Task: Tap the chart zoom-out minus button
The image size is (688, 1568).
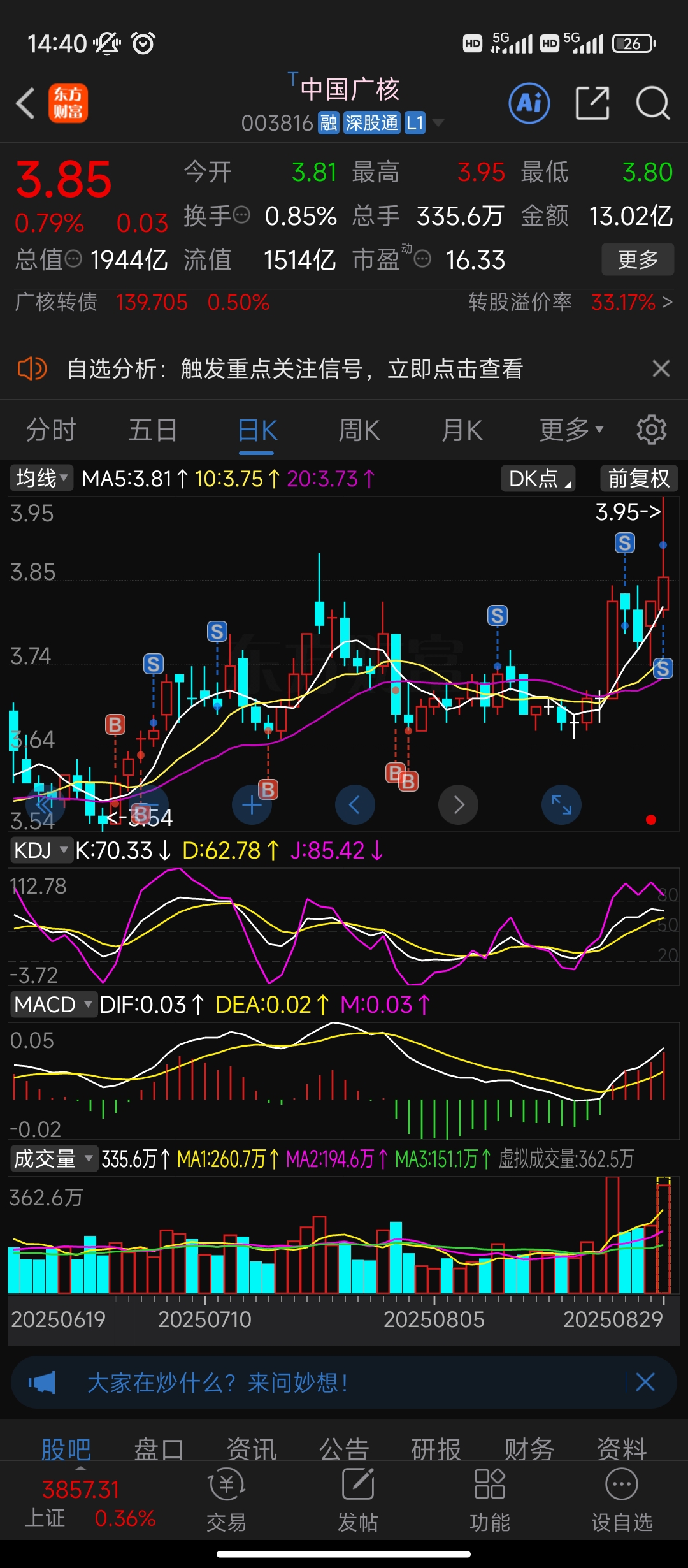Action: (148, 805)
